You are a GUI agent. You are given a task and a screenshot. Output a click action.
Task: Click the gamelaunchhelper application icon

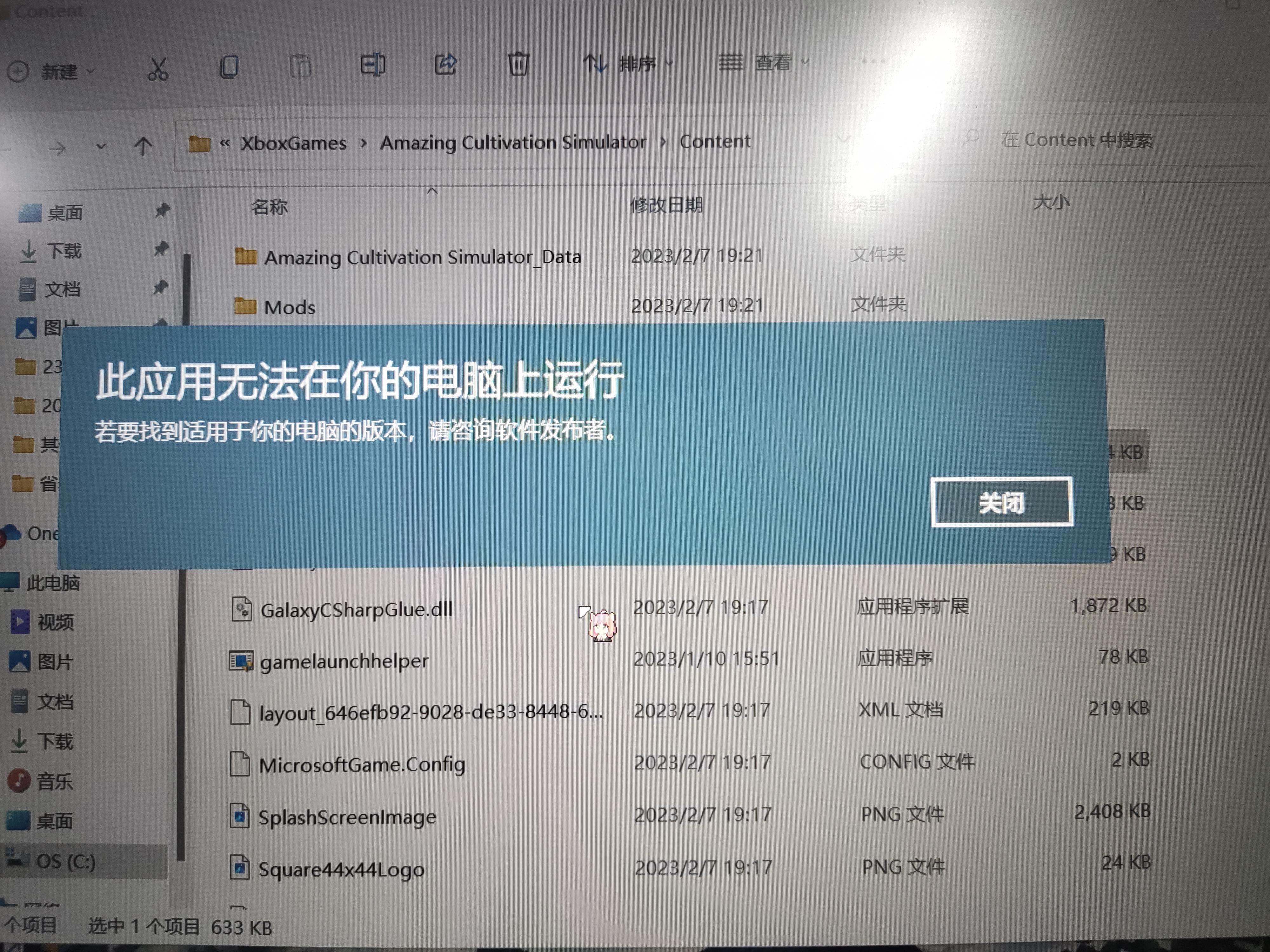pos(241,661)
